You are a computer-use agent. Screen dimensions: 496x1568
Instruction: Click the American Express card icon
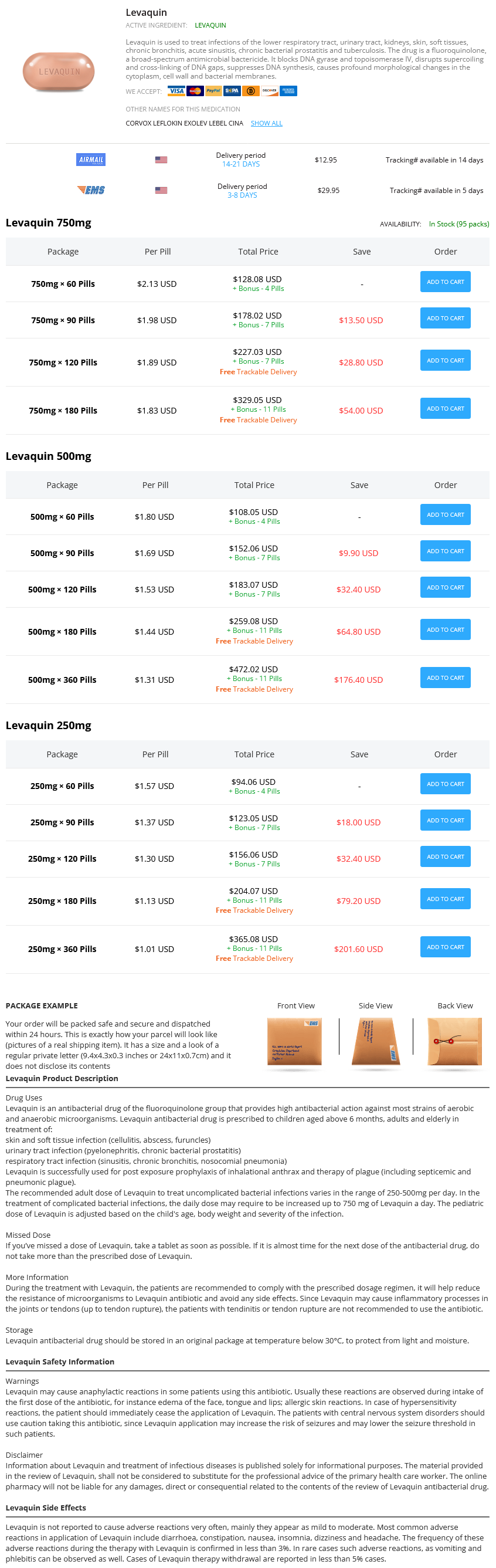coord(288,92)
